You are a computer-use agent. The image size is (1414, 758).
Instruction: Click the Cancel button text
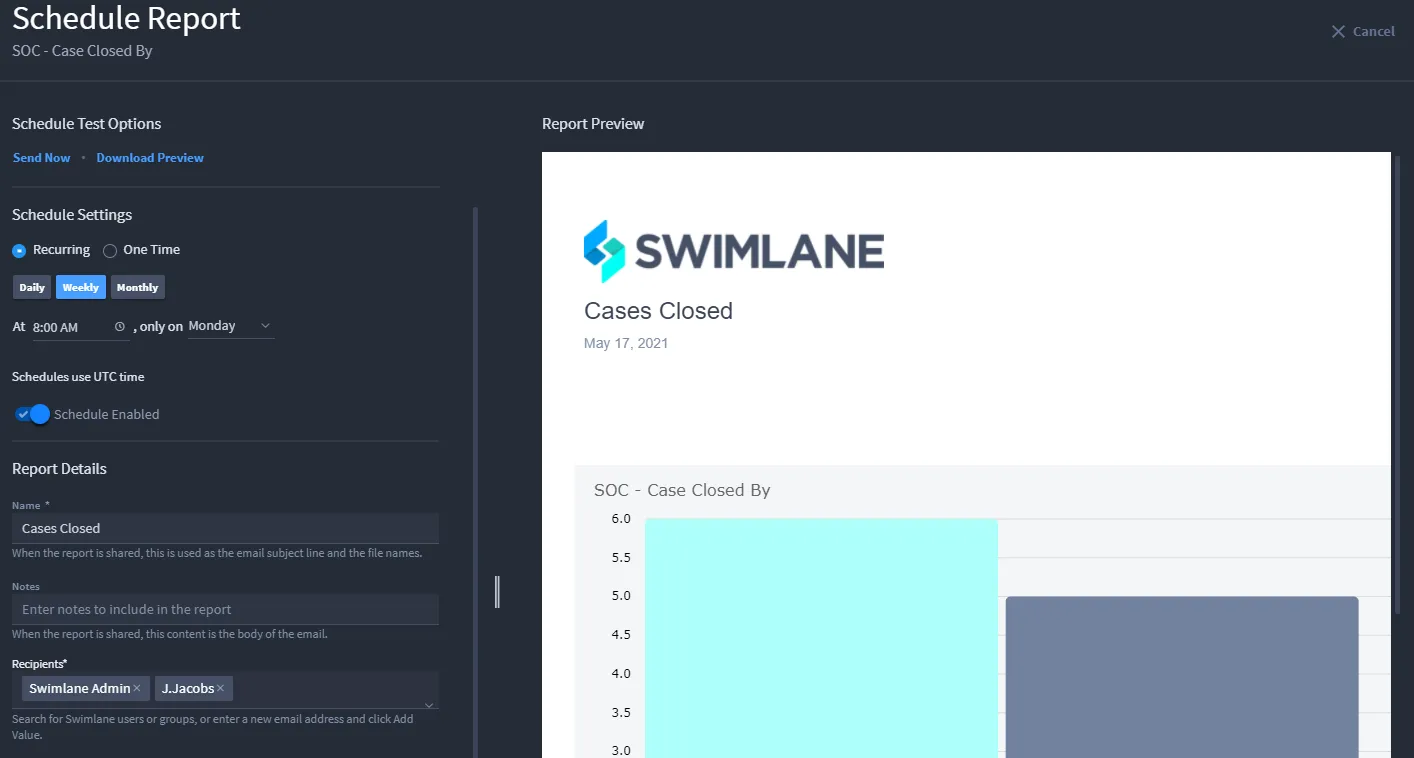[x=1374, y=32]
